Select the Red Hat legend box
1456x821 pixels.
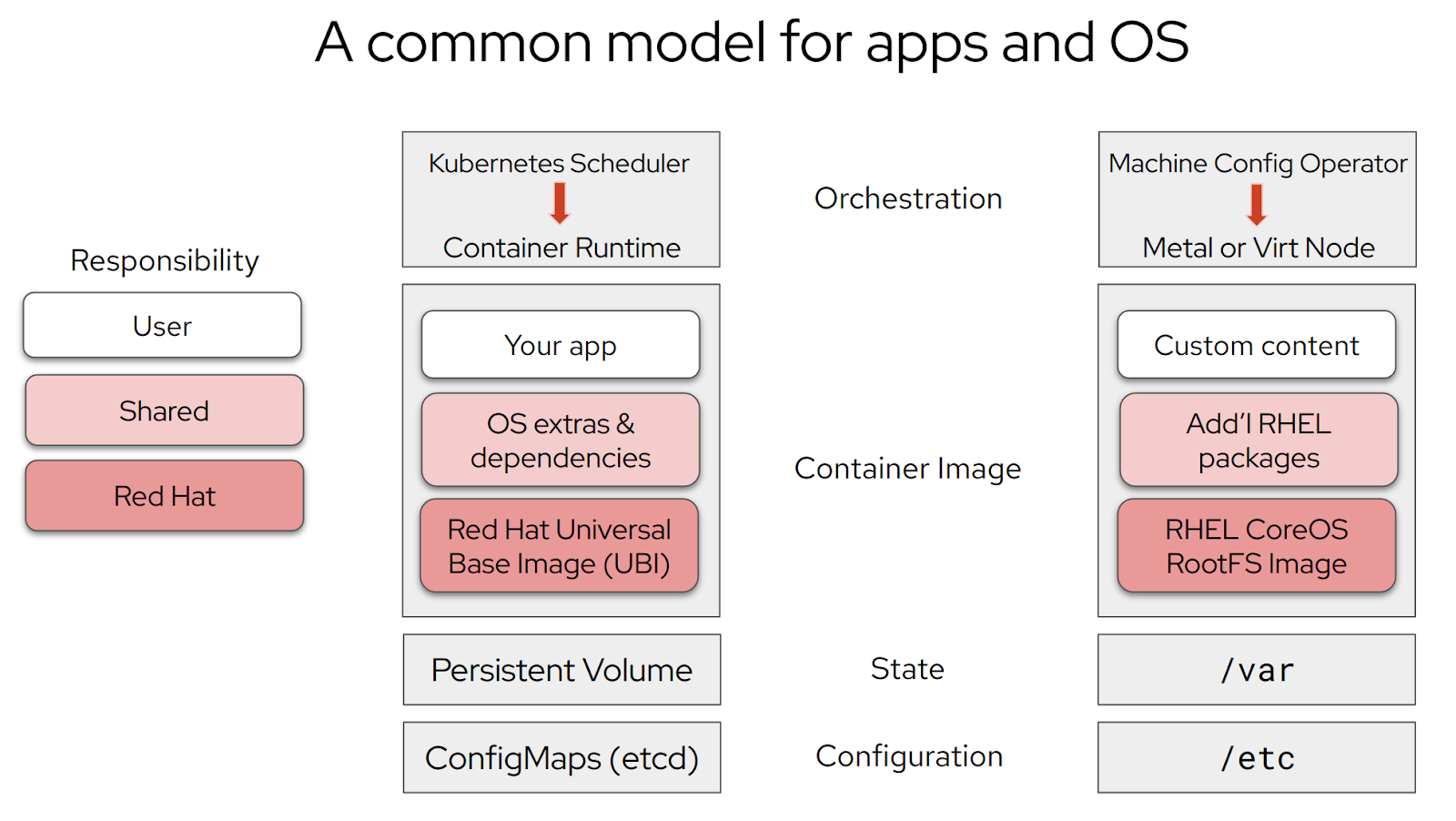(165, 496)
